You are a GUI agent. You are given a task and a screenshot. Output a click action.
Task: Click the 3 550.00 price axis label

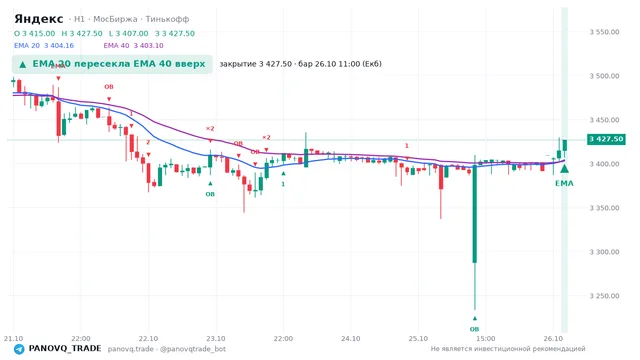point(604,32)
